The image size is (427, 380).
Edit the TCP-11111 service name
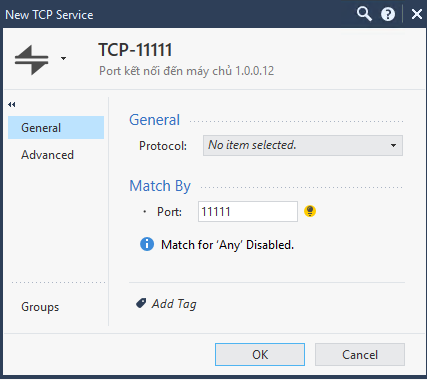(x=135, y=50)
